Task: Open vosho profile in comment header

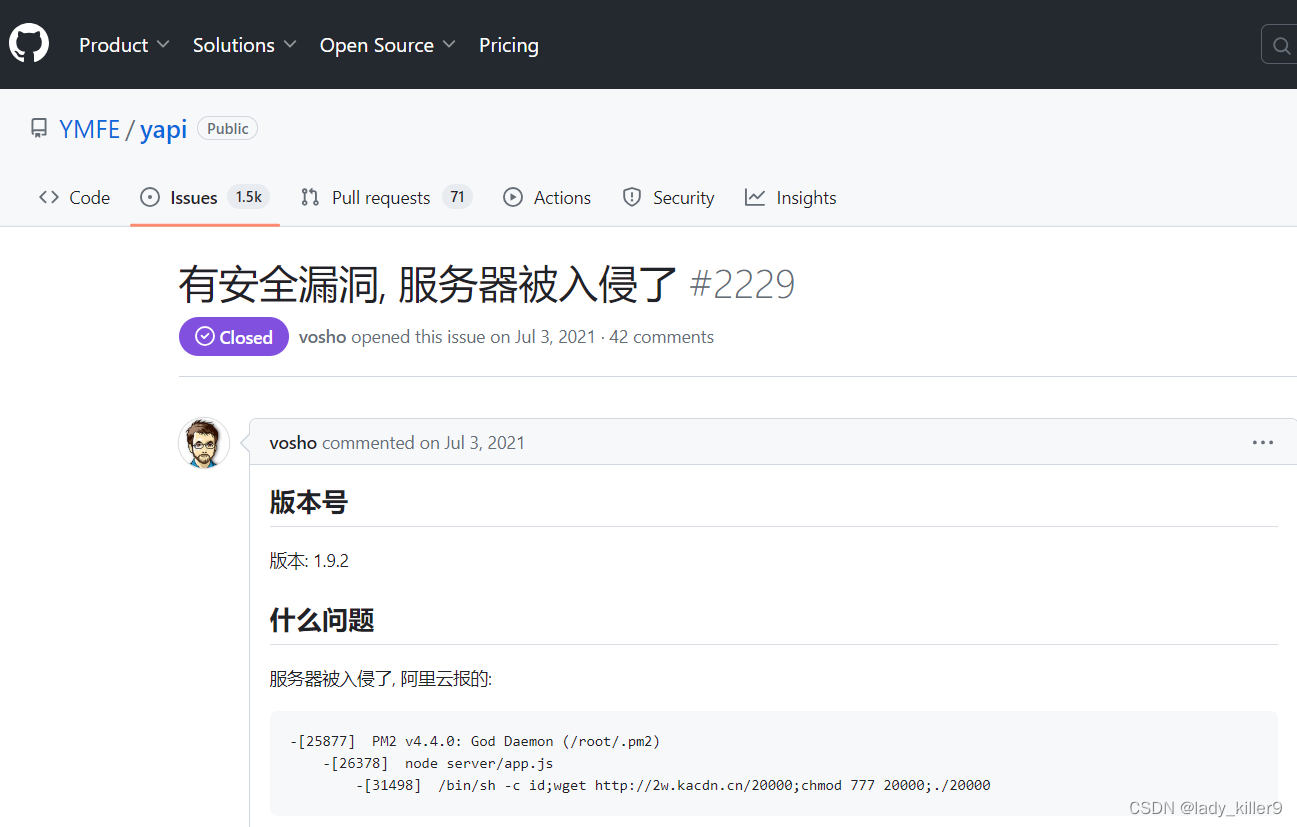Action: (293, 442)
